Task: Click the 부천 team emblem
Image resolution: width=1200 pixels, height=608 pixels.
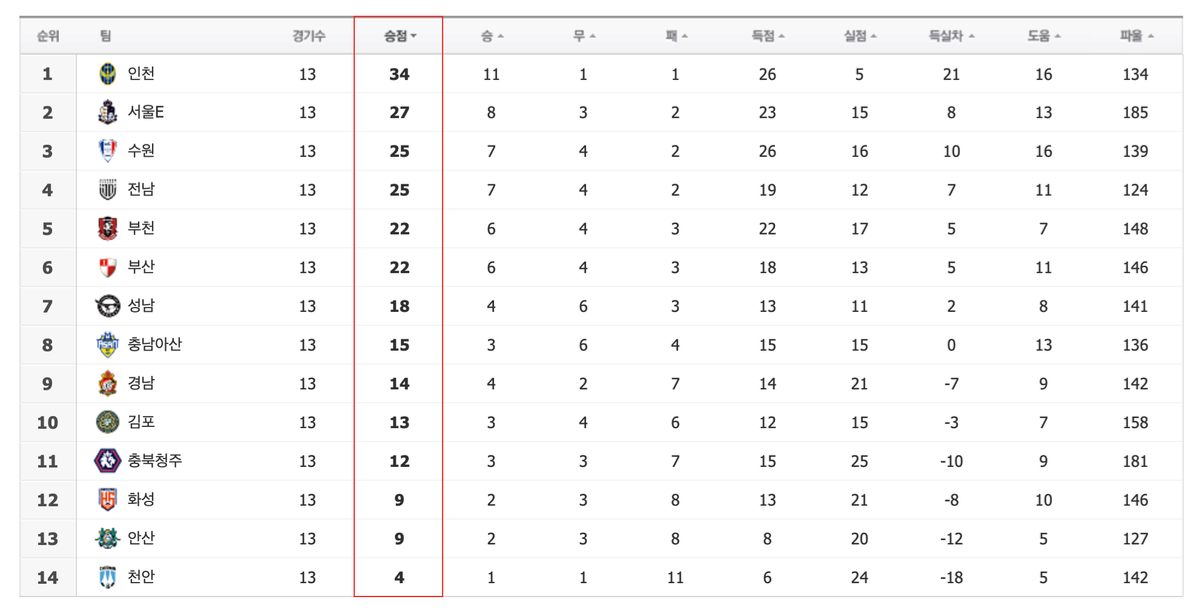Action: 107,229
